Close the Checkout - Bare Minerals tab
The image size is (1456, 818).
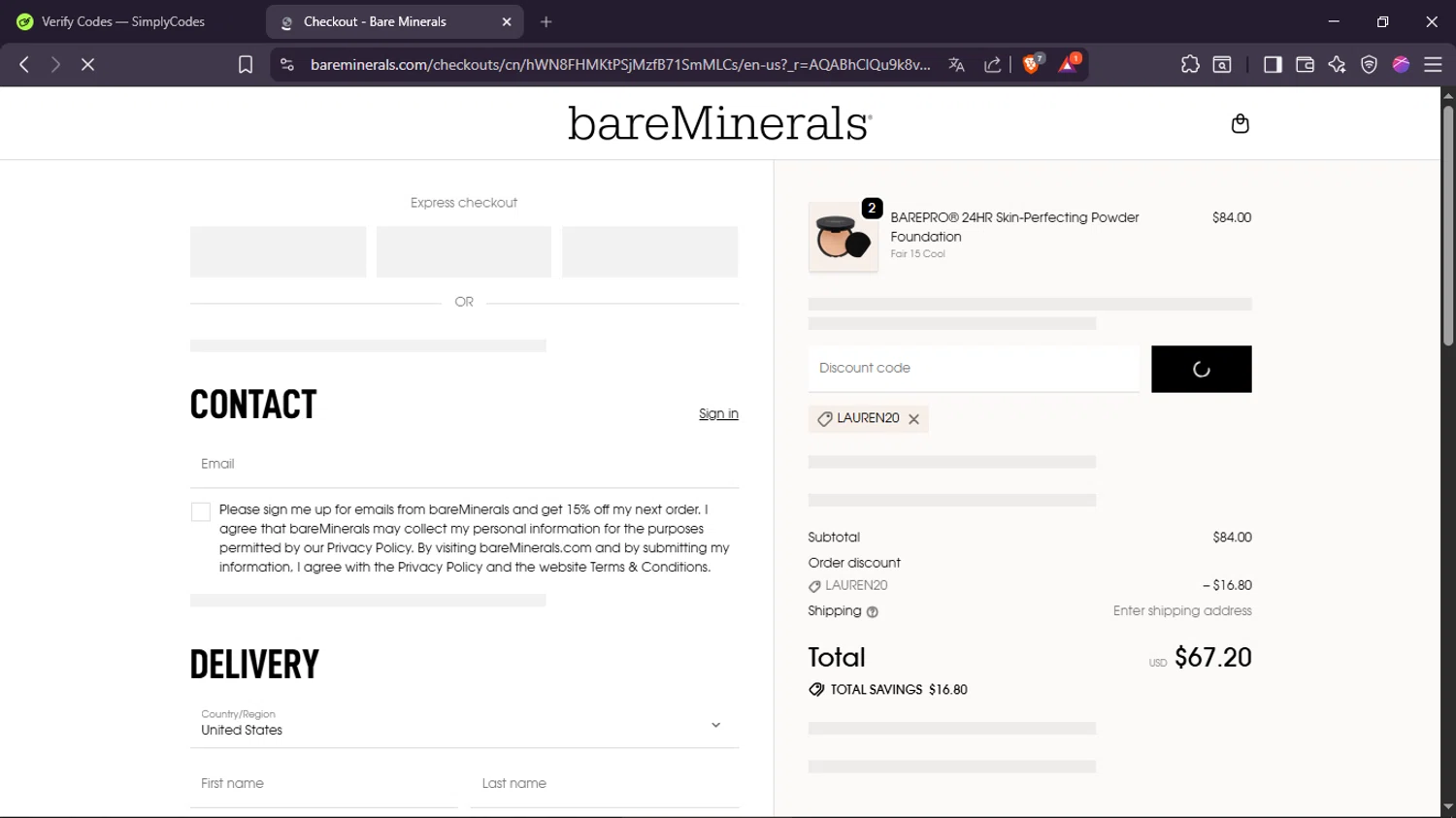click(507, 21)
